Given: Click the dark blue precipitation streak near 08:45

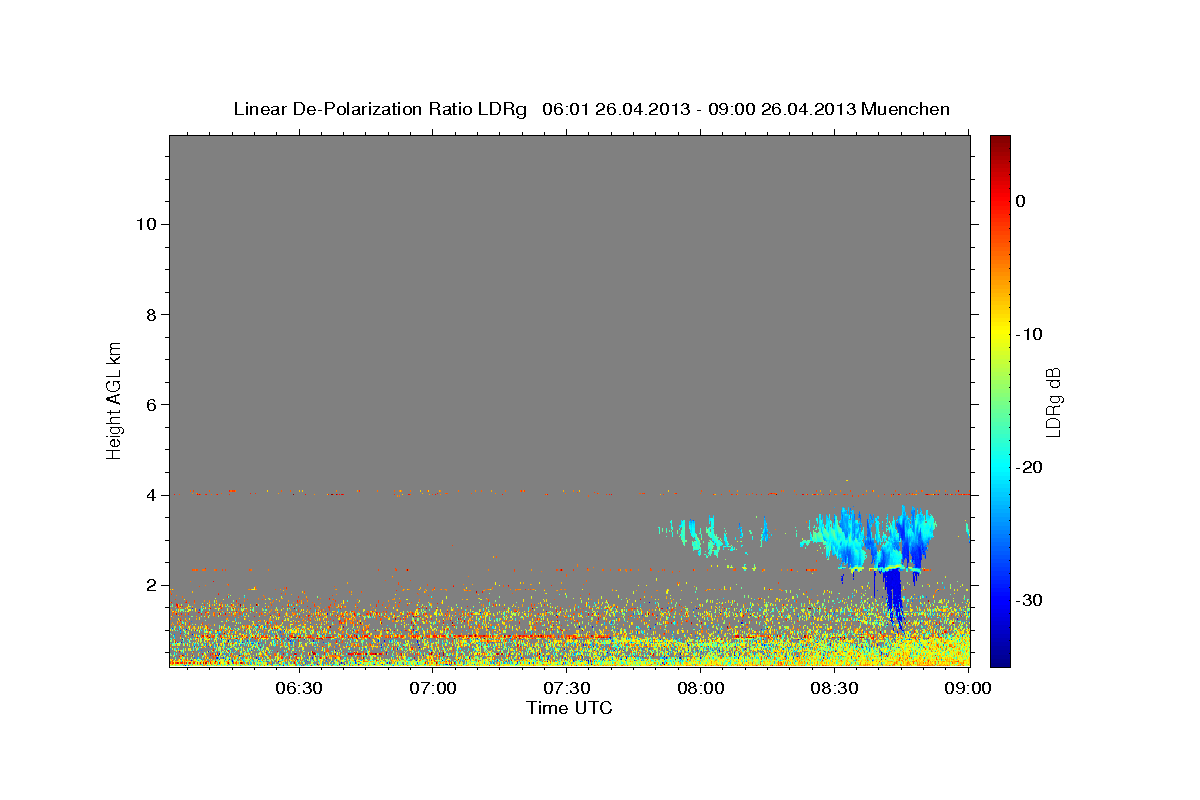Looking at the screenshot, I should click(x=894, y=598).
